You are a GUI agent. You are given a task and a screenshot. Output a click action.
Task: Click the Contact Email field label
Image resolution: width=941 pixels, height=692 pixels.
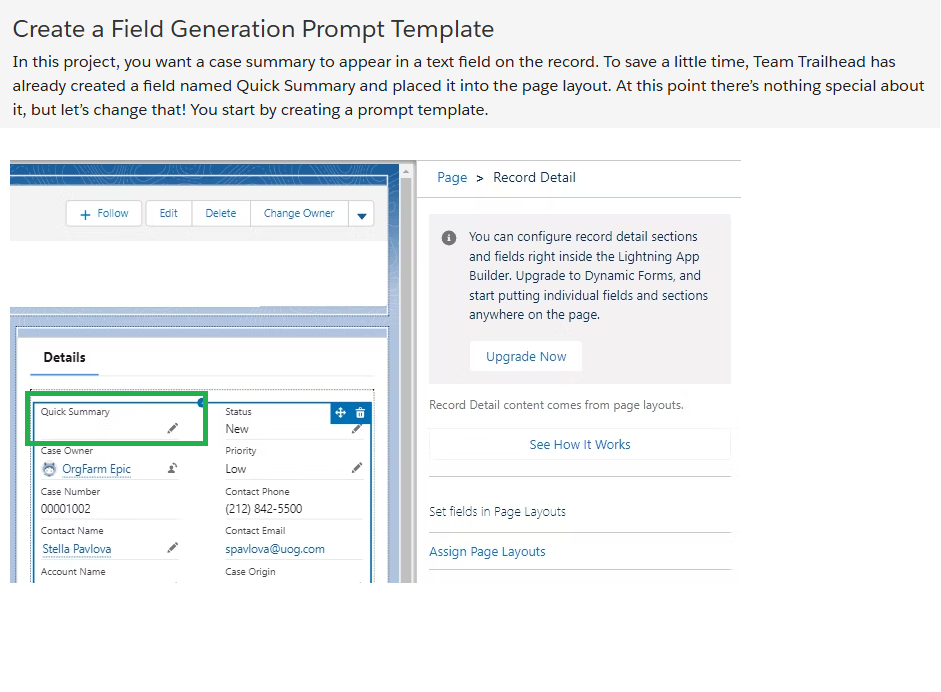[255, 531]
